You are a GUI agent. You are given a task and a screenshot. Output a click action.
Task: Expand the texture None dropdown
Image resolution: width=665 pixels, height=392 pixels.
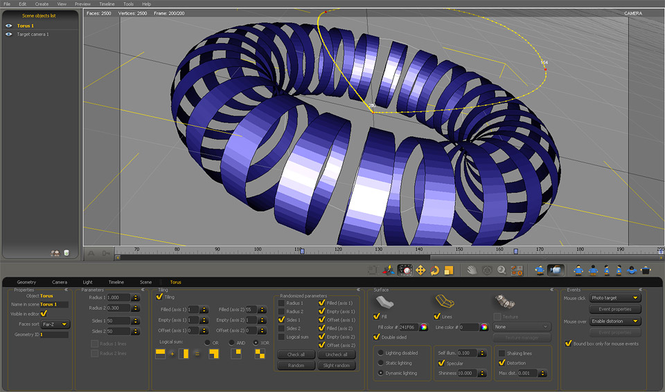[x=522, y=327]
